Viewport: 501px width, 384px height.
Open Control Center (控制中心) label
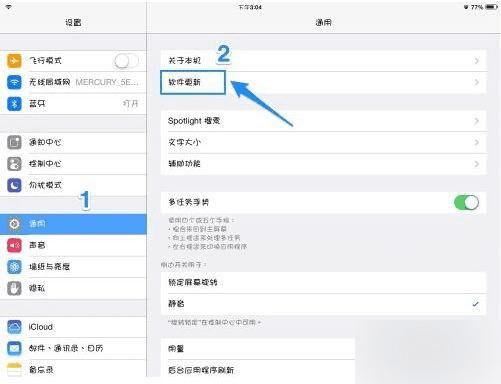tap(45, 164)
